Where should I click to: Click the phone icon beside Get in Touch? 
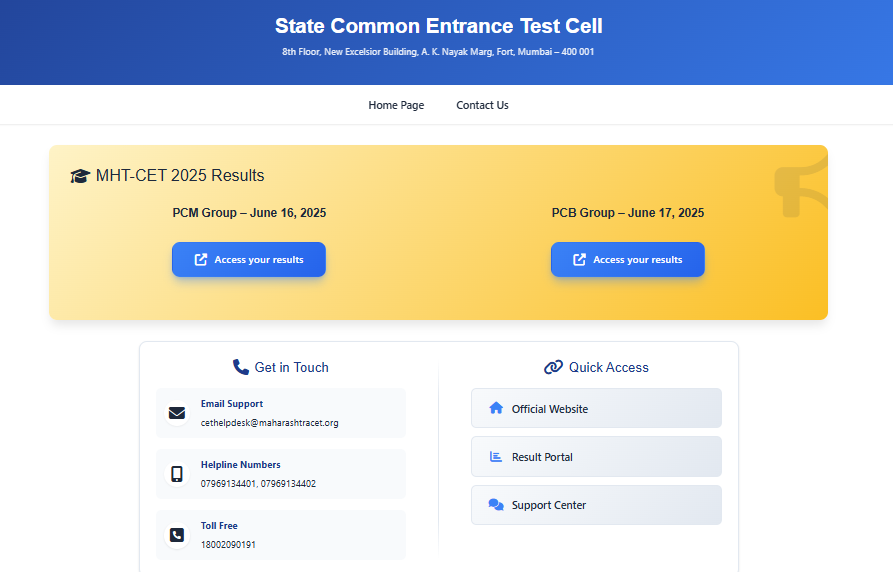pyautogui.click(x=241, y=367)
